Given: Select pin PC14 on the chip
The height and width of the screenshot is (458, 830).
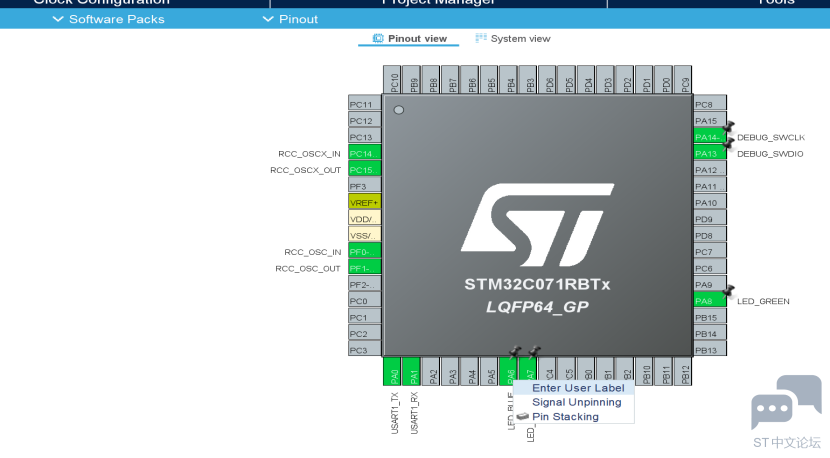Looking at the screenshot, I should [364, 154].
